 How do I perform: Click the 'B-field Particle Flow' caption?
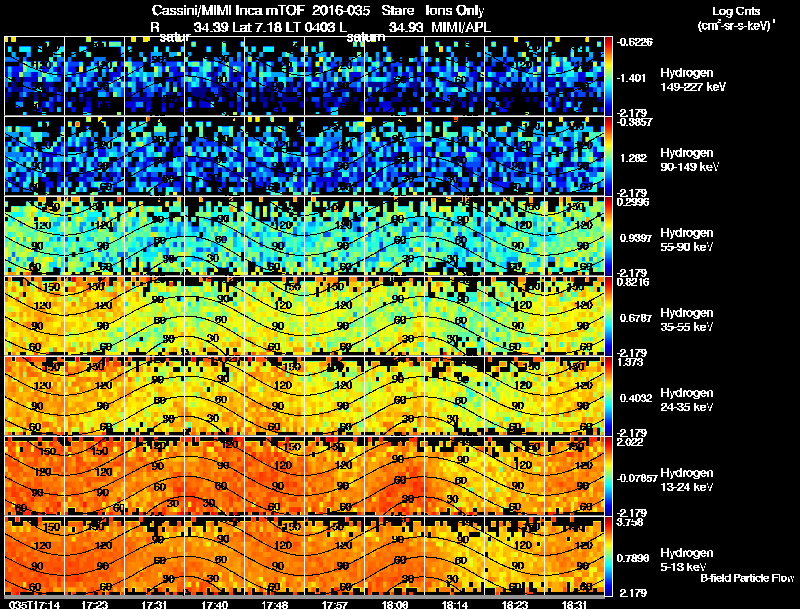click(747, 578)
